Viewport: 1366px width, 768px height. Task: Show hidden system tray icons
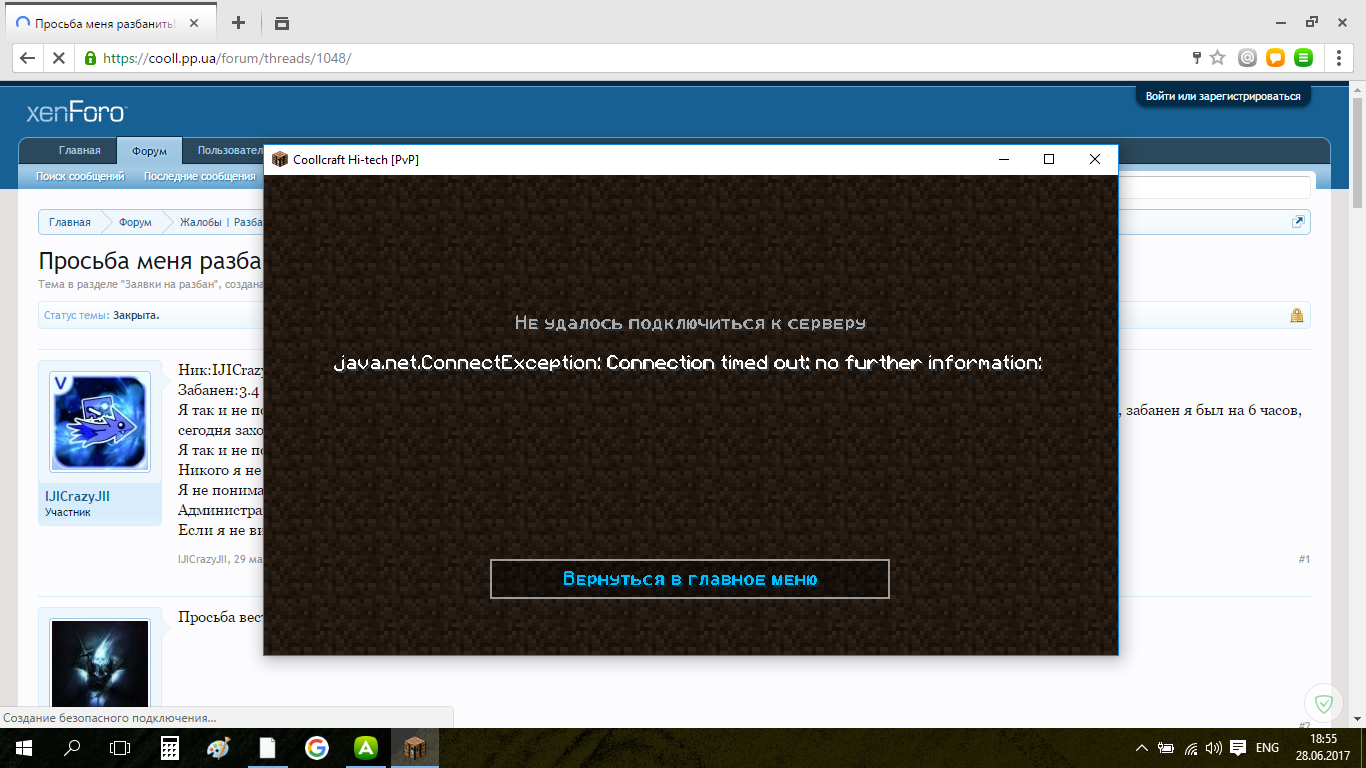[1143, 748]
